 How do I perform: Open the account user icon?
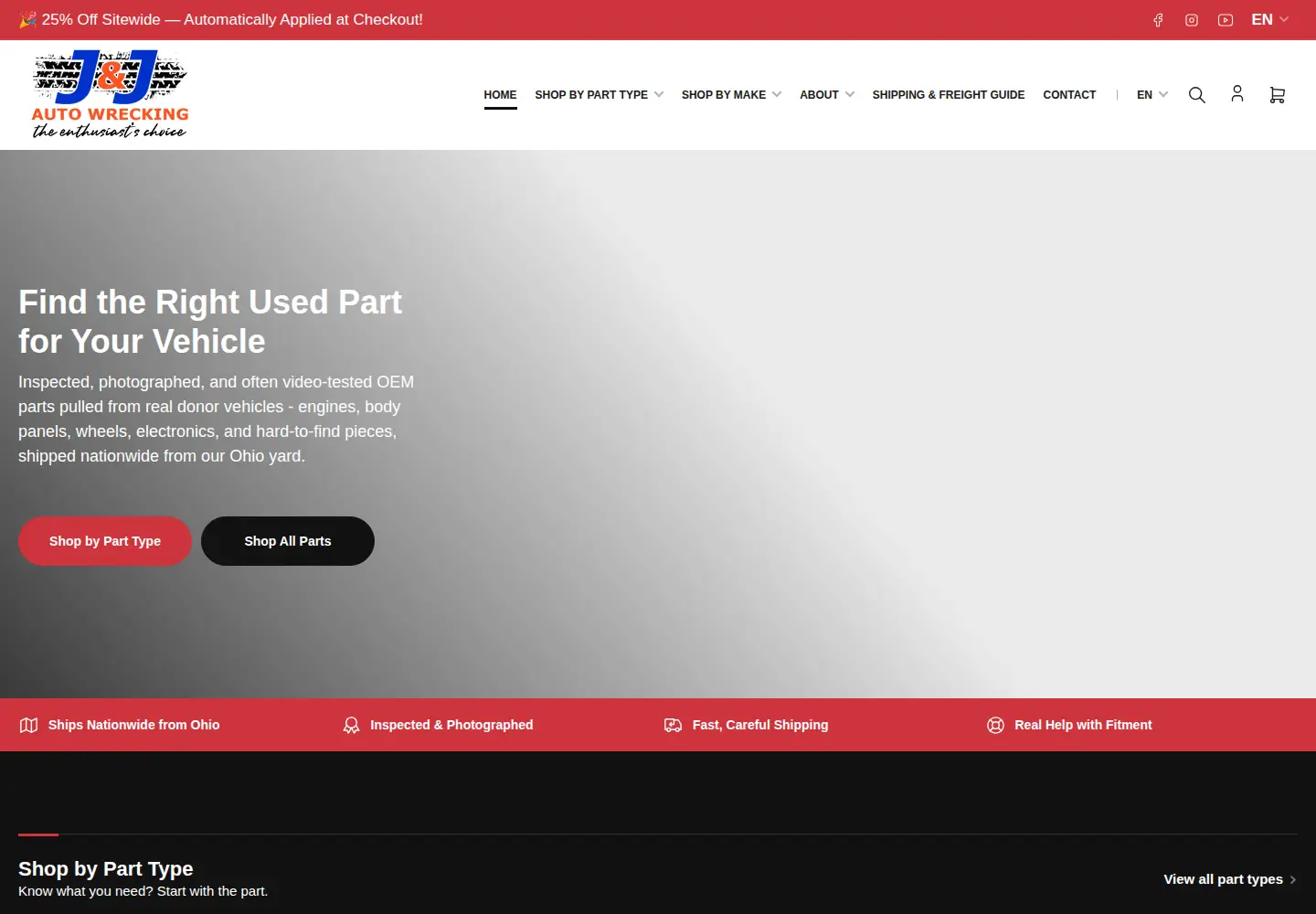(1237, 94)
